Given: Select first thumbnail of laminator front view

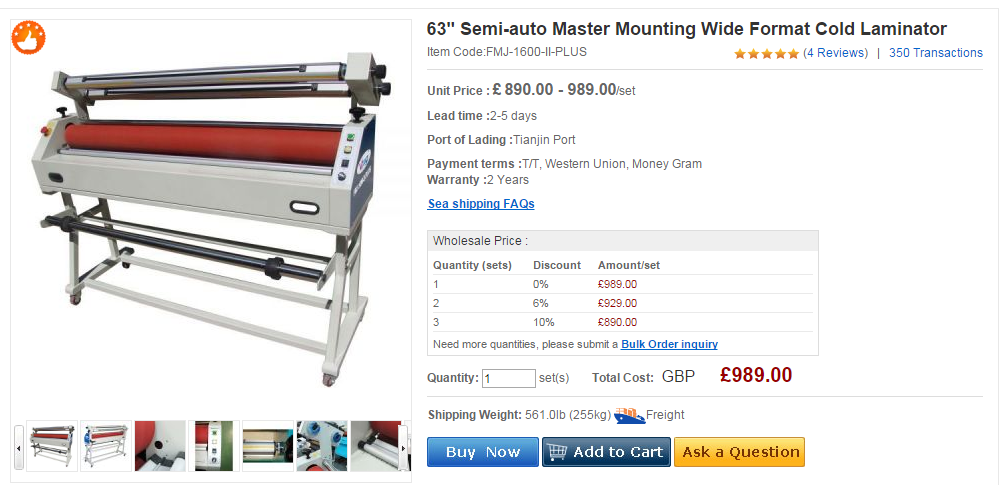Looking at the screenshot, I should [x=52, y=446].
